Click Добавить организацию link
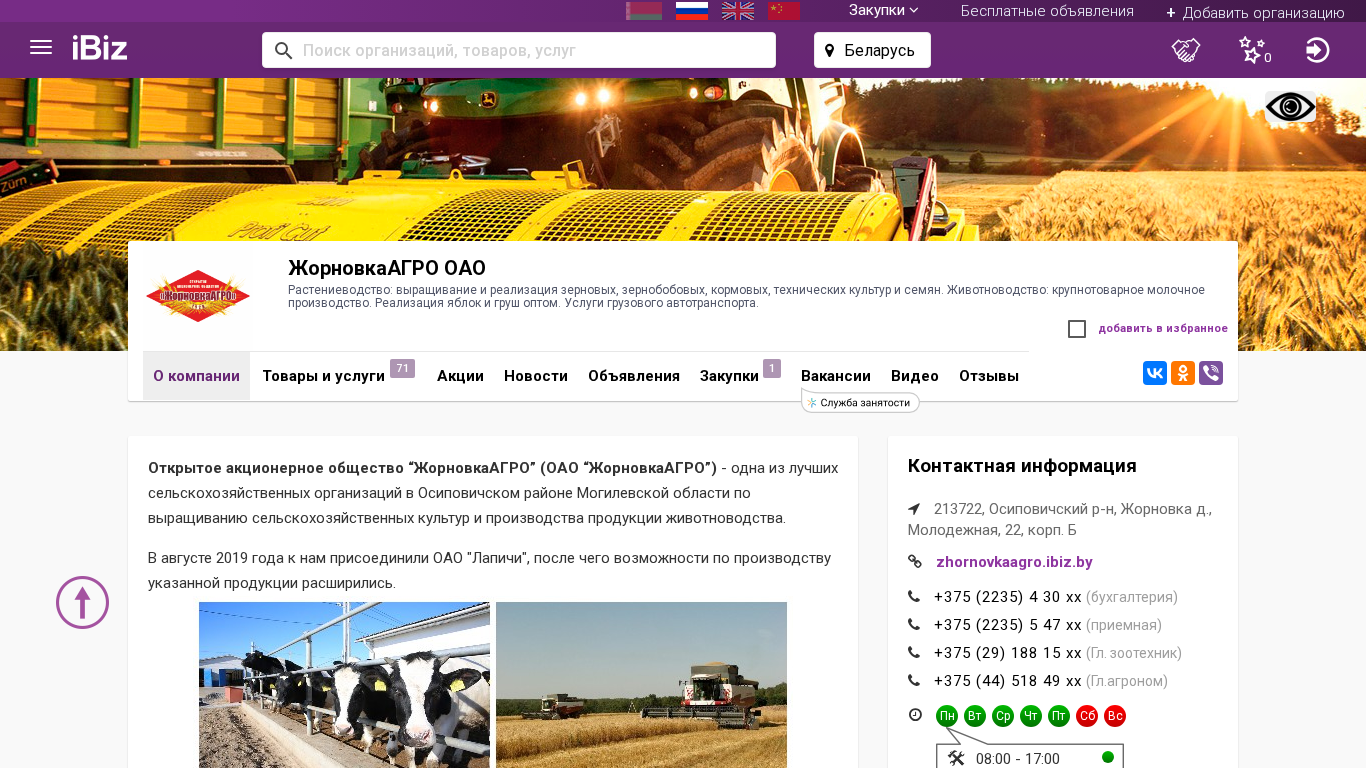 tap(1255, 12)
